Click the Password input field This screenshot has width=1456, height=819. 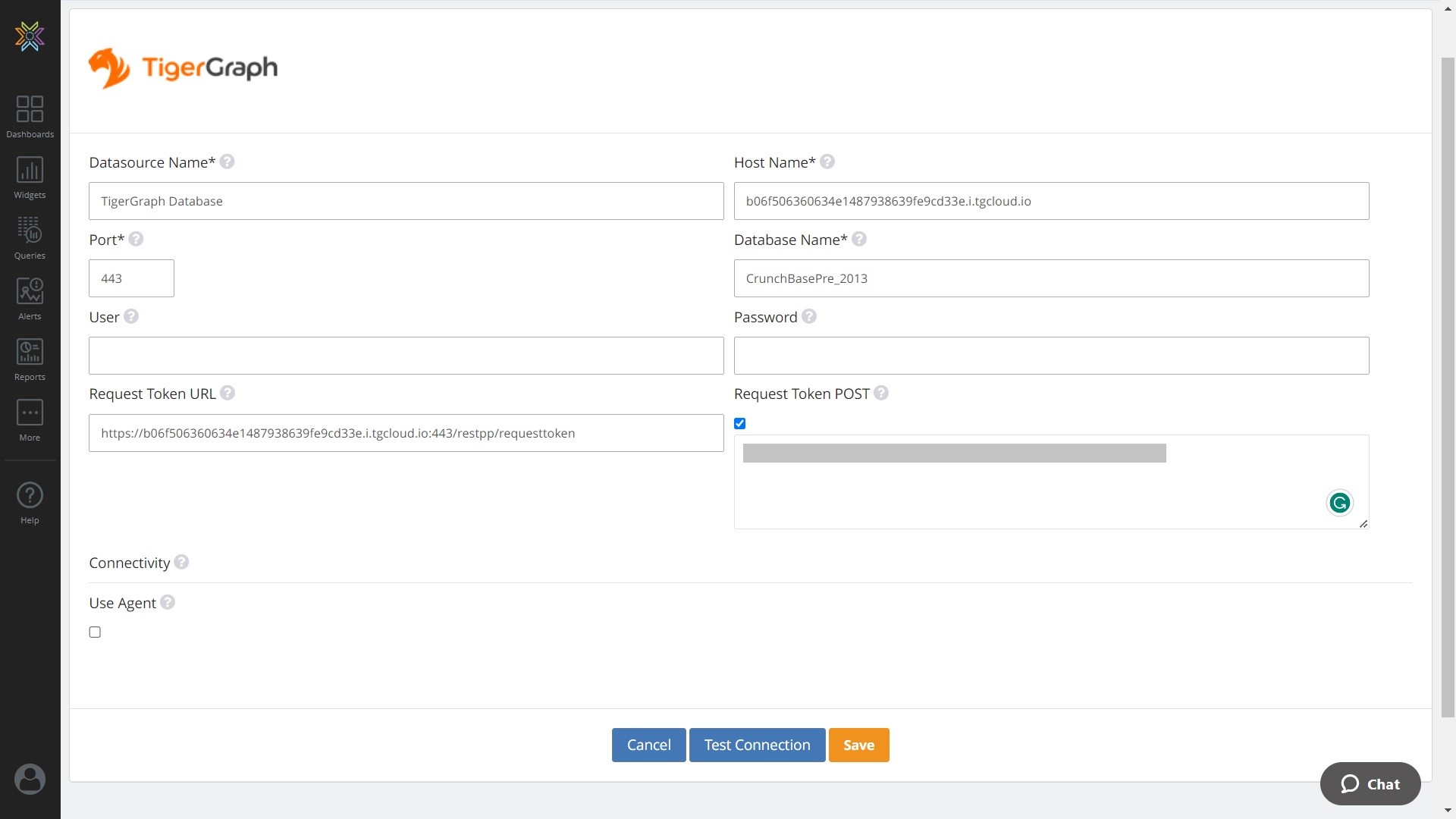(x=1051, y=355)
